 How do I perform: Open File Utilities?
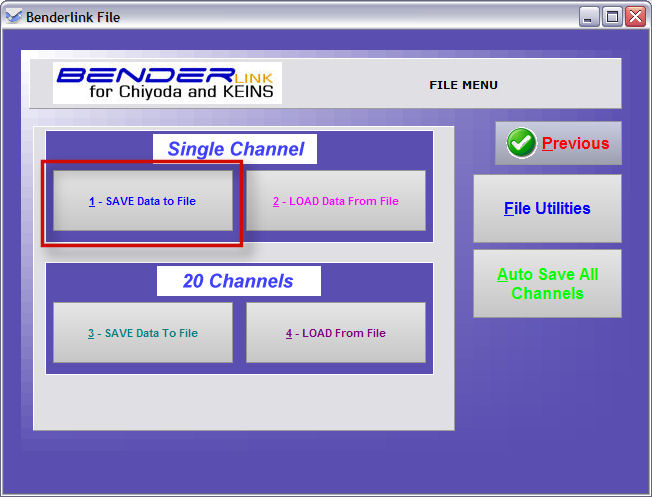click(547, 209)
